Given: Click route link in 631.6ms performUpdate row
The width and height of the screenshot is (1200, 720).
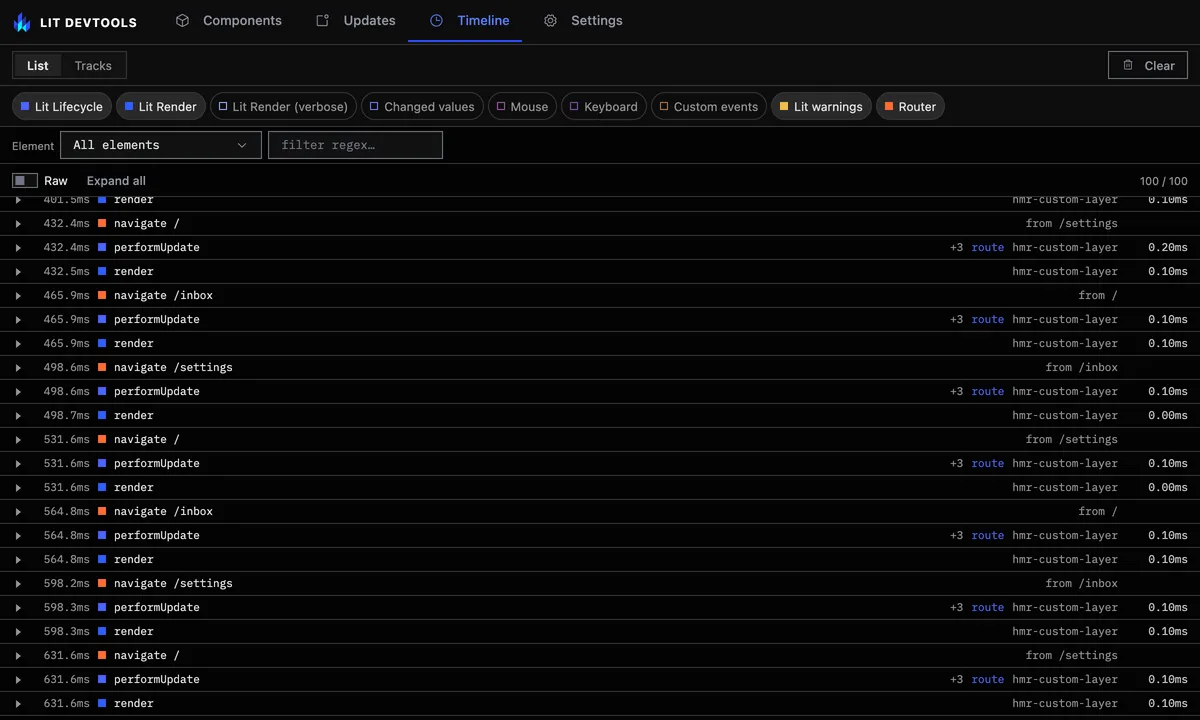Looking at the screenshot, I should tap(987, 680).
